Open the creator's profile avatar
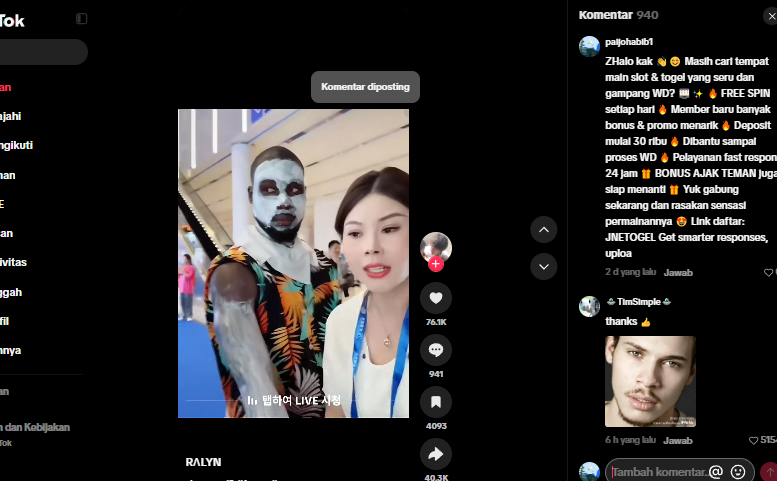The height and width of the screenshot is (481, 777). [436, 247]
